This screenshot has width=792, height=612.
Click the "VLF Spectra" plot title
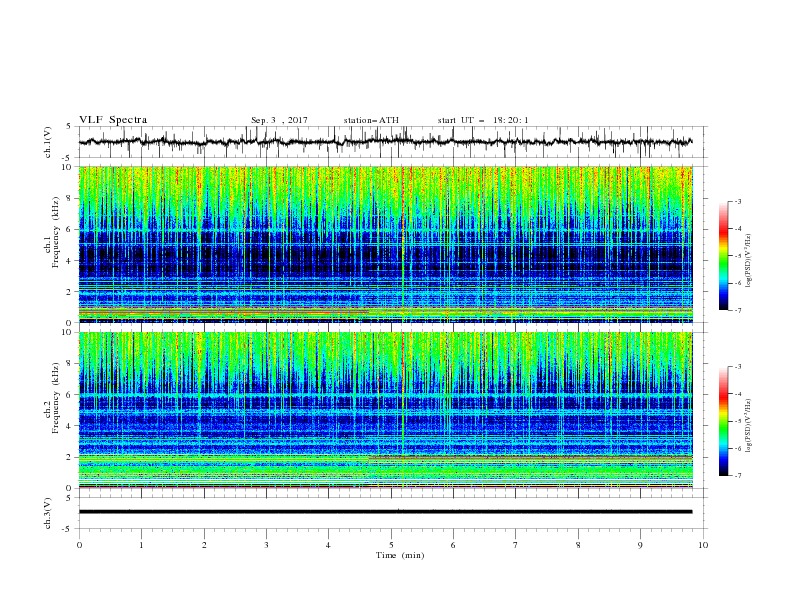[113, 120]
